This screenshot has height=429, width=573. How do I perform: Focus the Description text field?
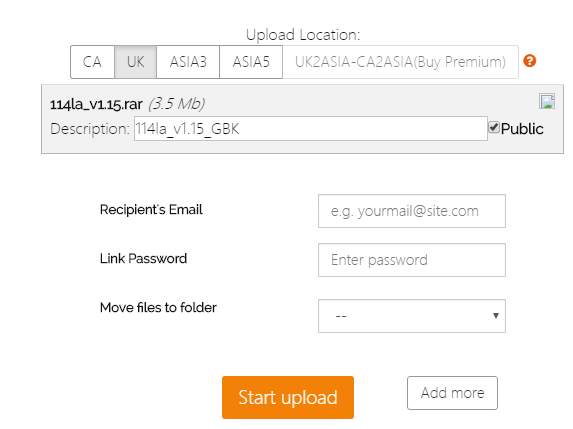(311, 129)
